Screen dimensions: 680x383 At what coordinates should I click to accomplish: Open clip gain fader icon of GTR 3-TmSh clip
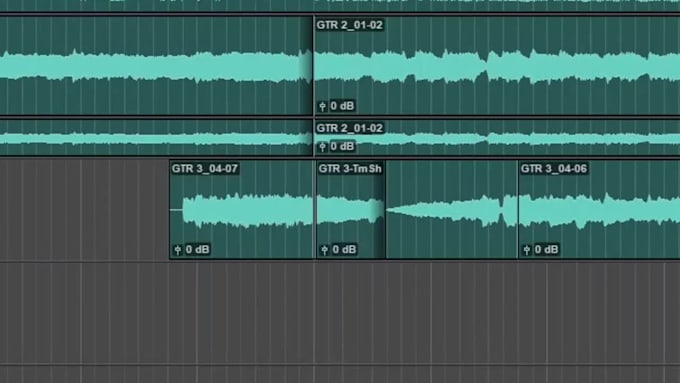pyautogui.click(x=324, y=250)
